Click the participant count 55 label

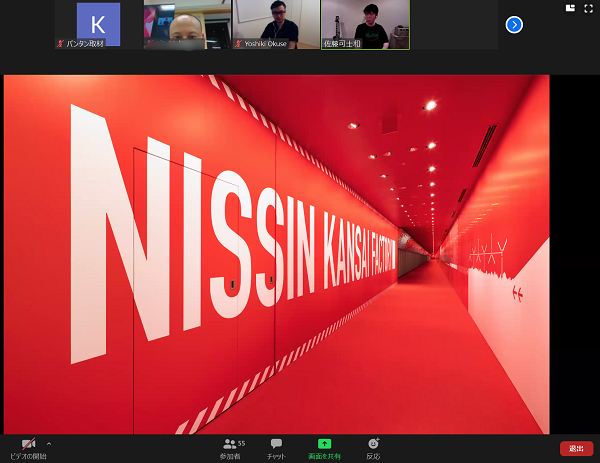(241, 443)
